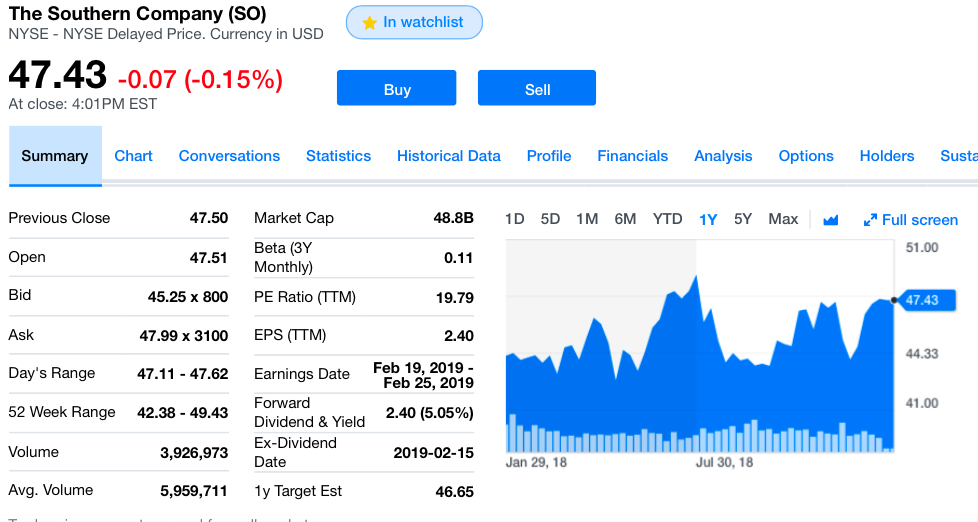The height and width of the screenshot is (522, 978).
Task: Select the 5D chart range
Action: click(x=550, y=219)
